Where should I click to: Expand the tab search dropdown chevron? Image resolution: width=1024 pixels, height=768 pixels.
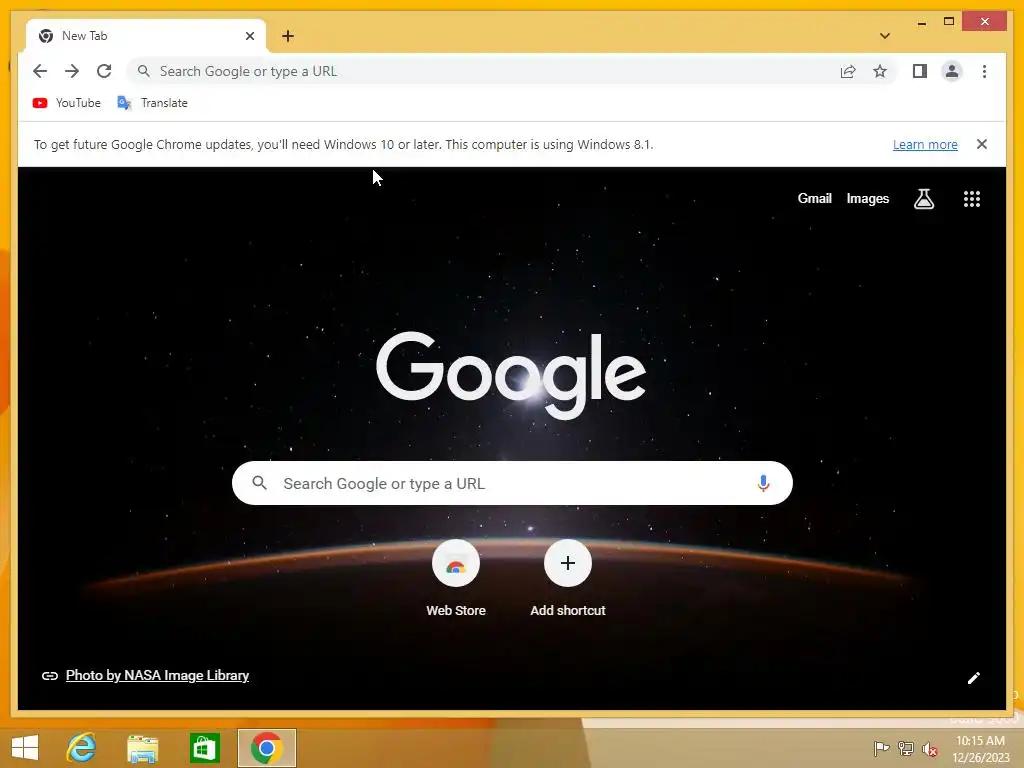click(884, 36)
